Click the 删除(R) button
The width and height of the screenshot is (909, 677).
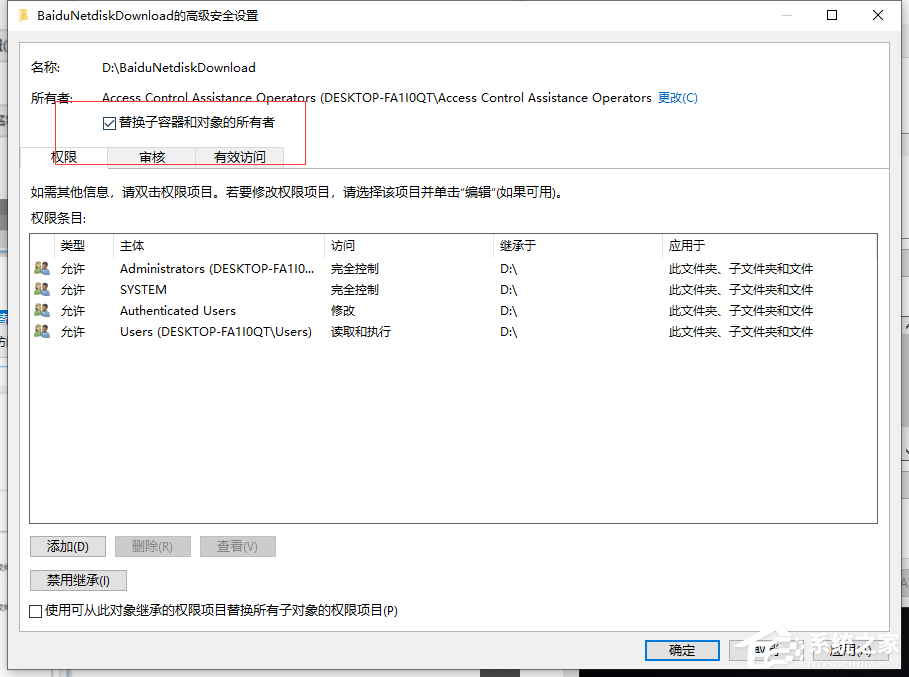(152, 546)
